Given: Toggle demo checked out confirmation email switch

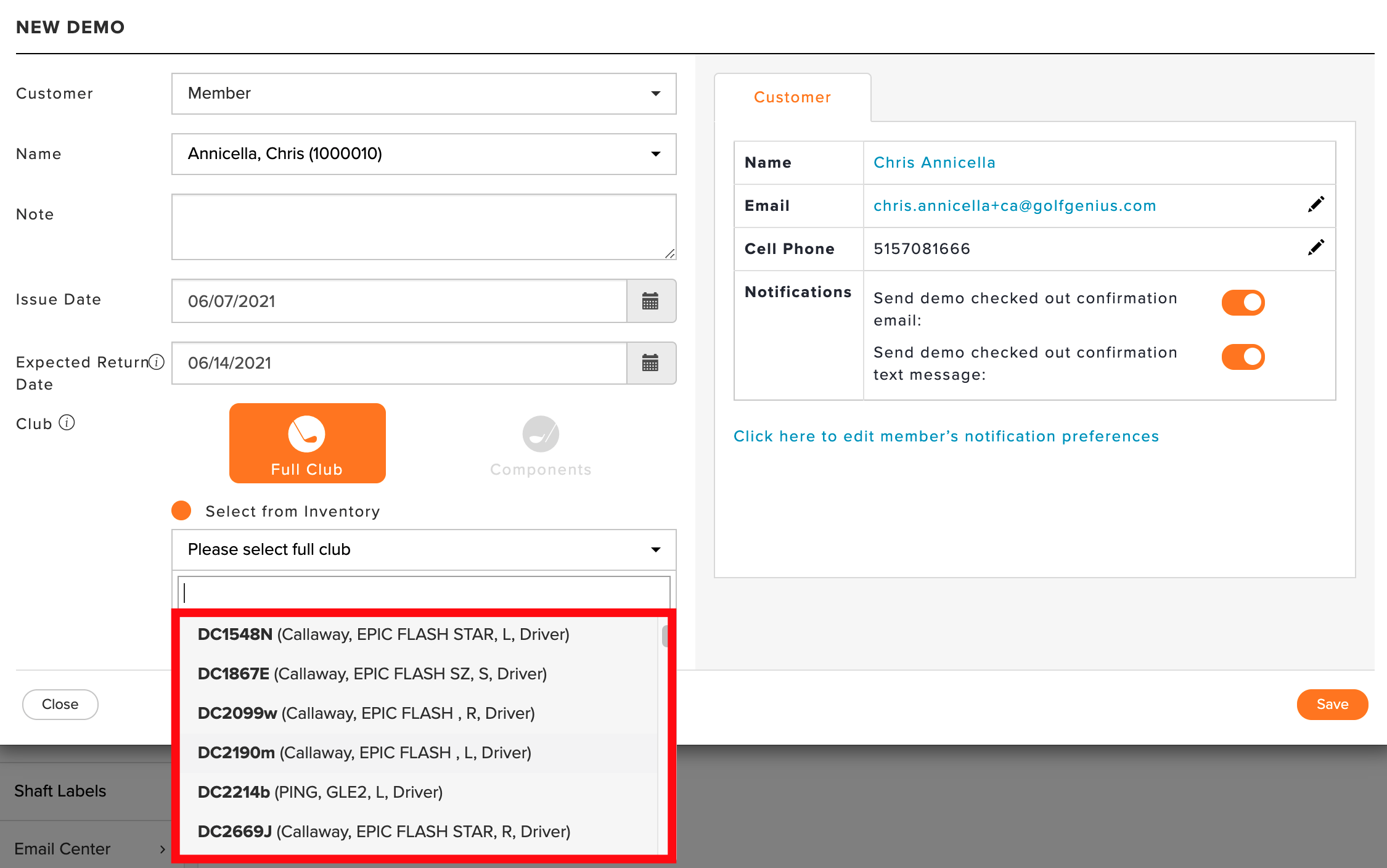Looking at the screenshot, I should (1243, 303).
